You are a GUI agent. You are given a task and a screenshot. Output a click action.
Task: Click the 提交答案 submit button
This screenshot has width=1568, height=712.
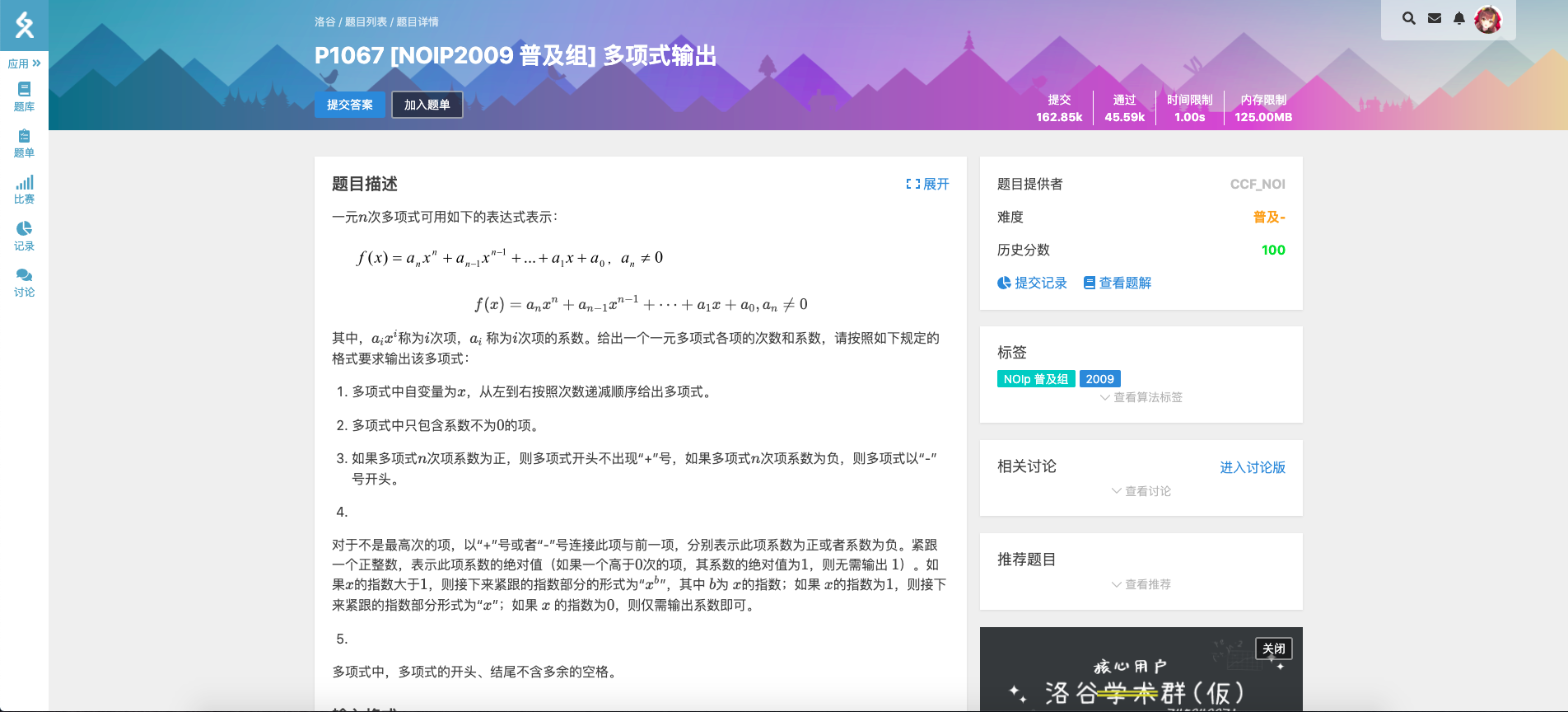click(349, 105)
